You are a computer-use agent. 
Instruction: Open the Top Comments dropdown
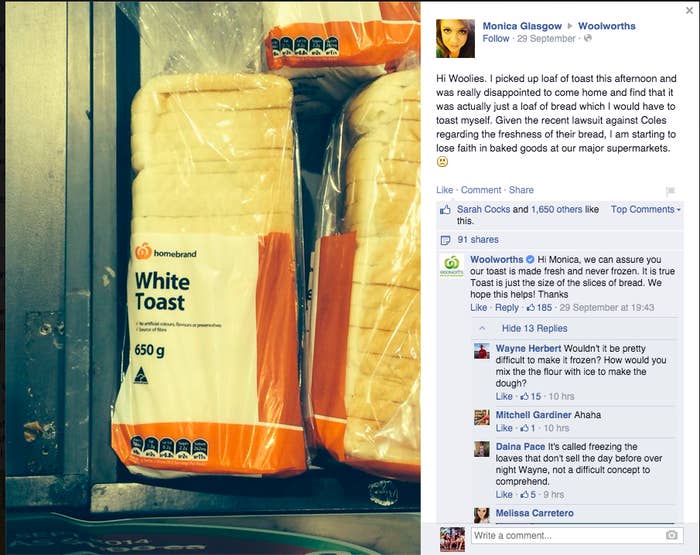646,209
